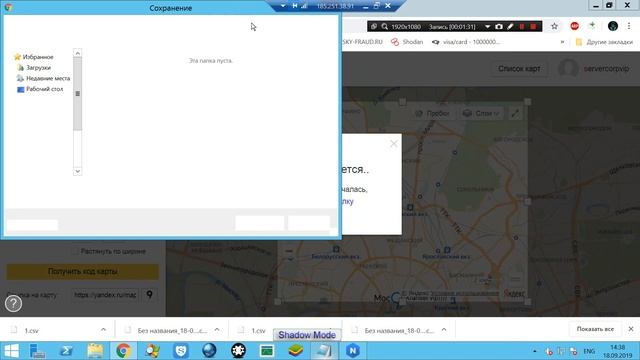This screenshot has height=360, width=640.
Task: Click the green star extension icon
Action: coord(592,26)
